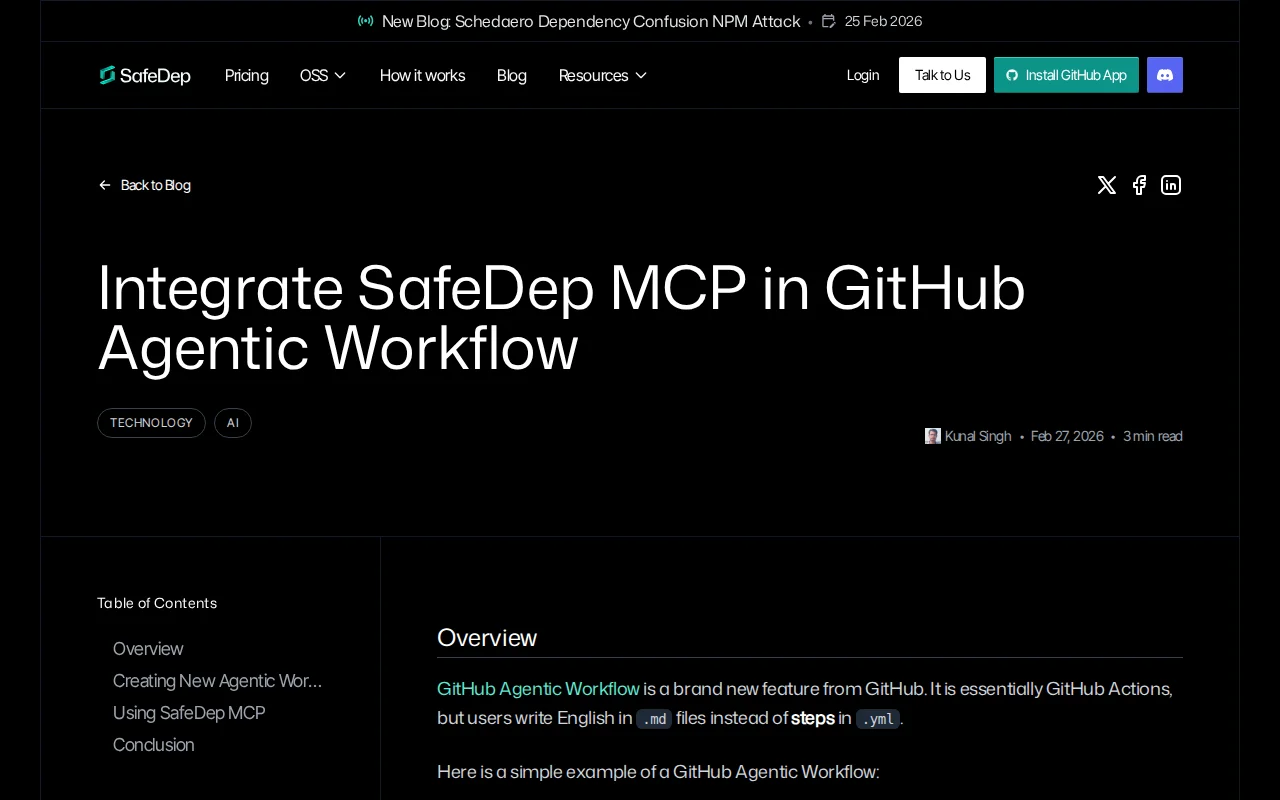Image resolution: width=1280 pixels, height=800 pixels.
Task: Jump to Using SafeDep MCP section
Action: coord(189,713)
